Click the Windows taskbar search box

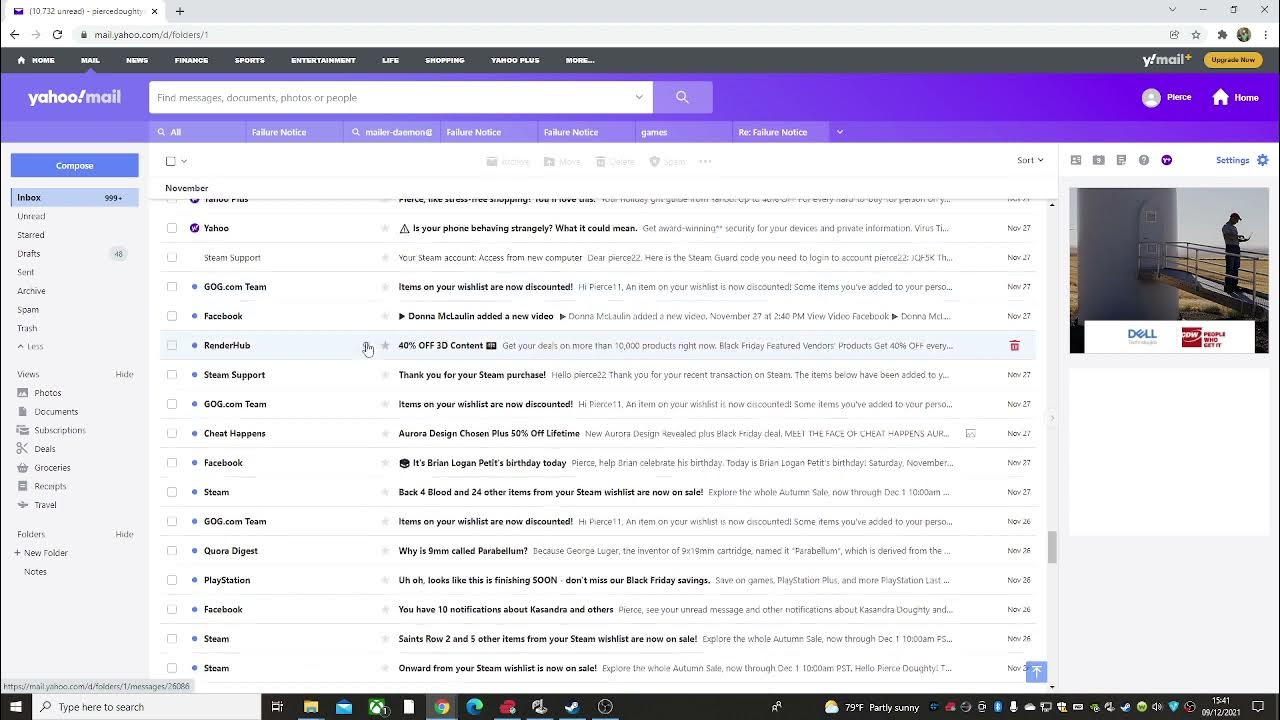146,707
